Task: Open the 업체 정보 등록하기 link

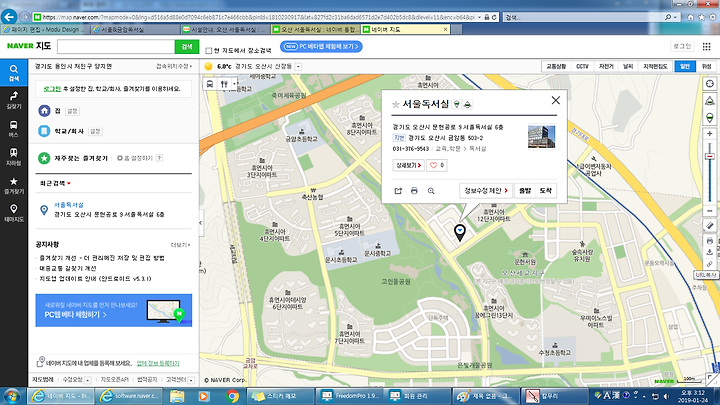Action: 158,363
